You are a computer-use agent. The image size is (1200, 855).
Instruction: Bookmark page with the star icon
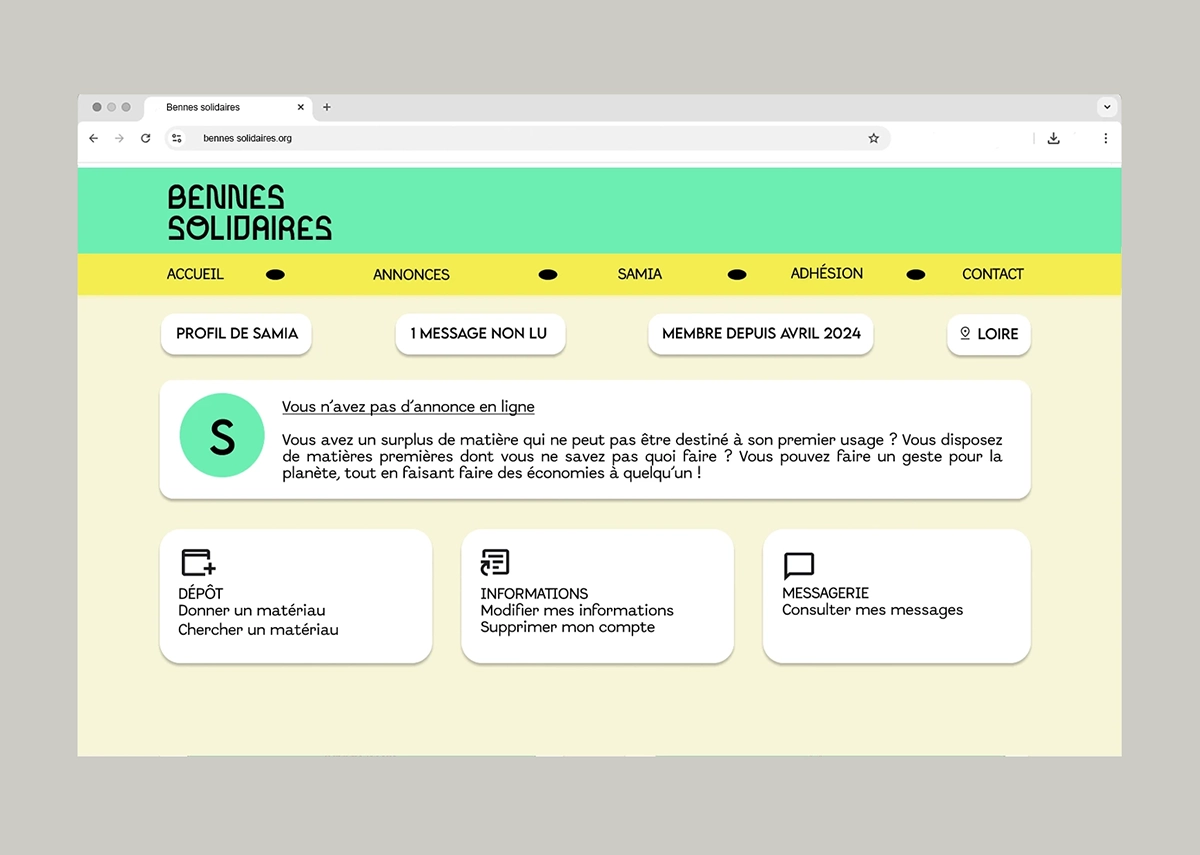(873, 138)
